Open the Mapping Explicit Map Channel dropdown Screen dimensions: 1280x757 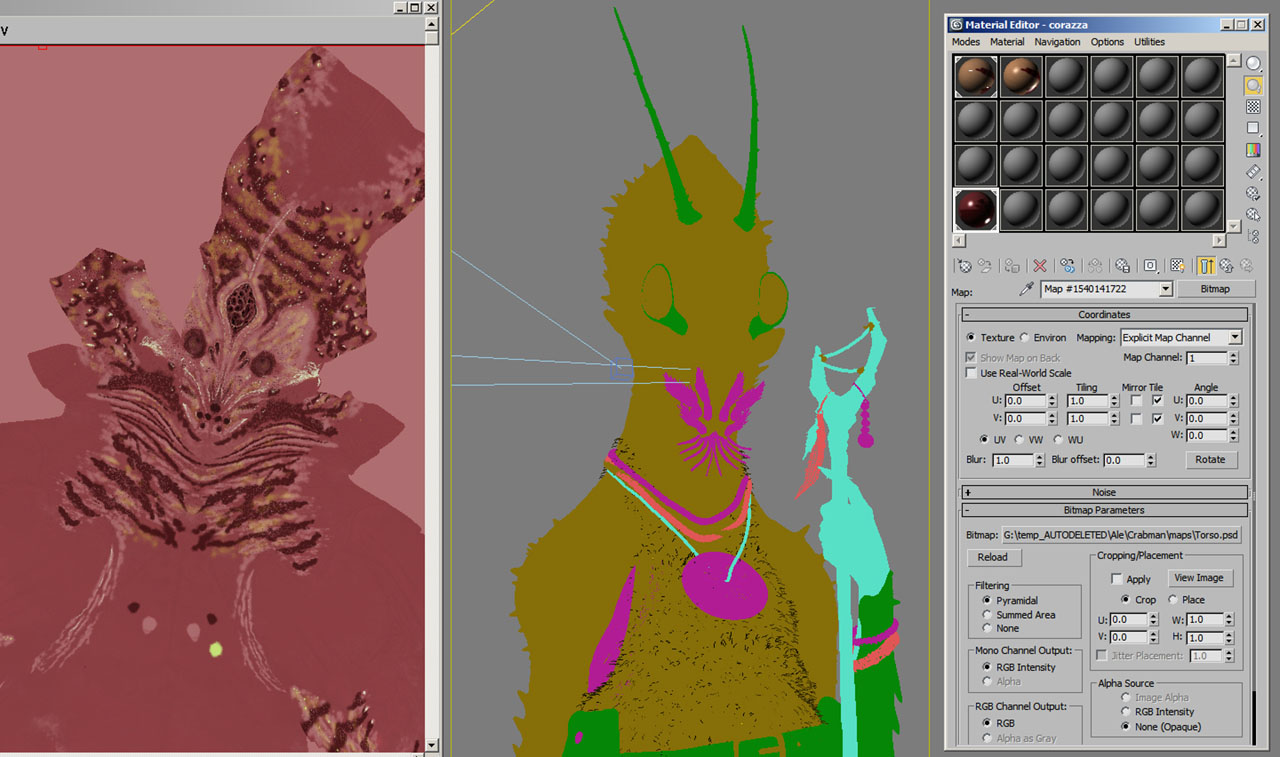pyautogui.click(x=1235, y=338)
